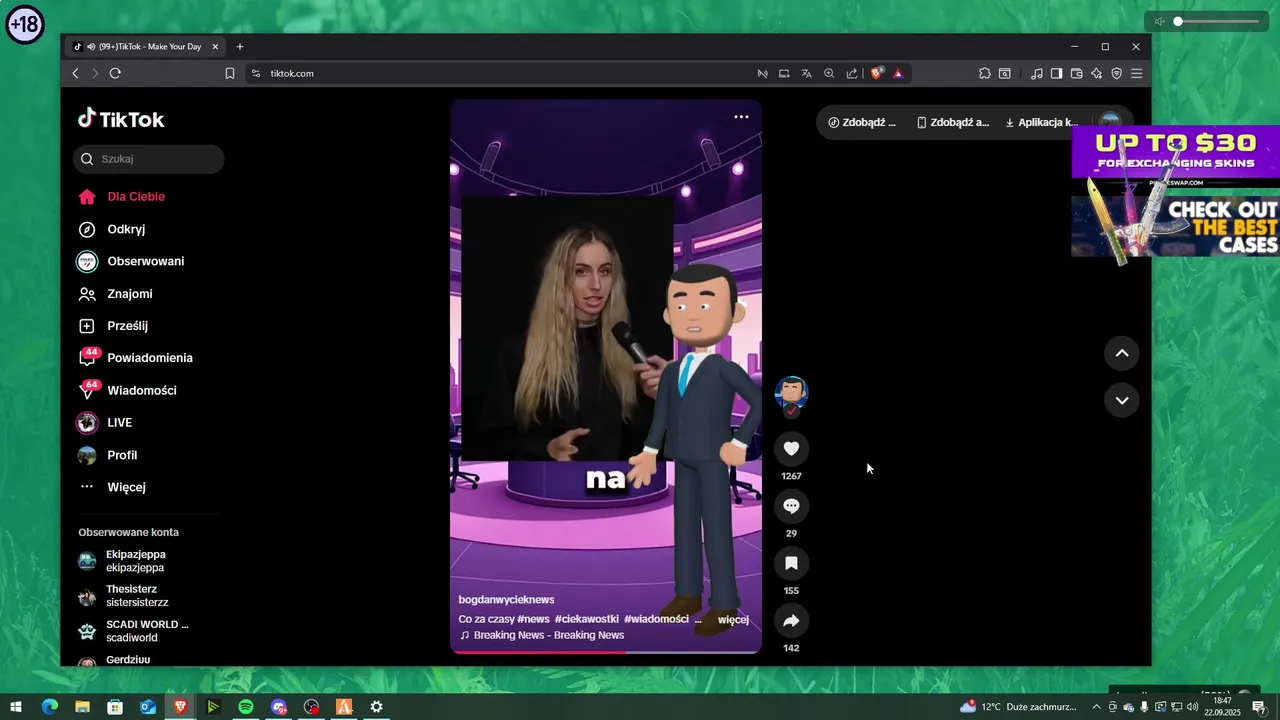Open the zoom magnifier icon in the address bar
This screenshot has height=720, width=1280.
(x=829, y=73)
